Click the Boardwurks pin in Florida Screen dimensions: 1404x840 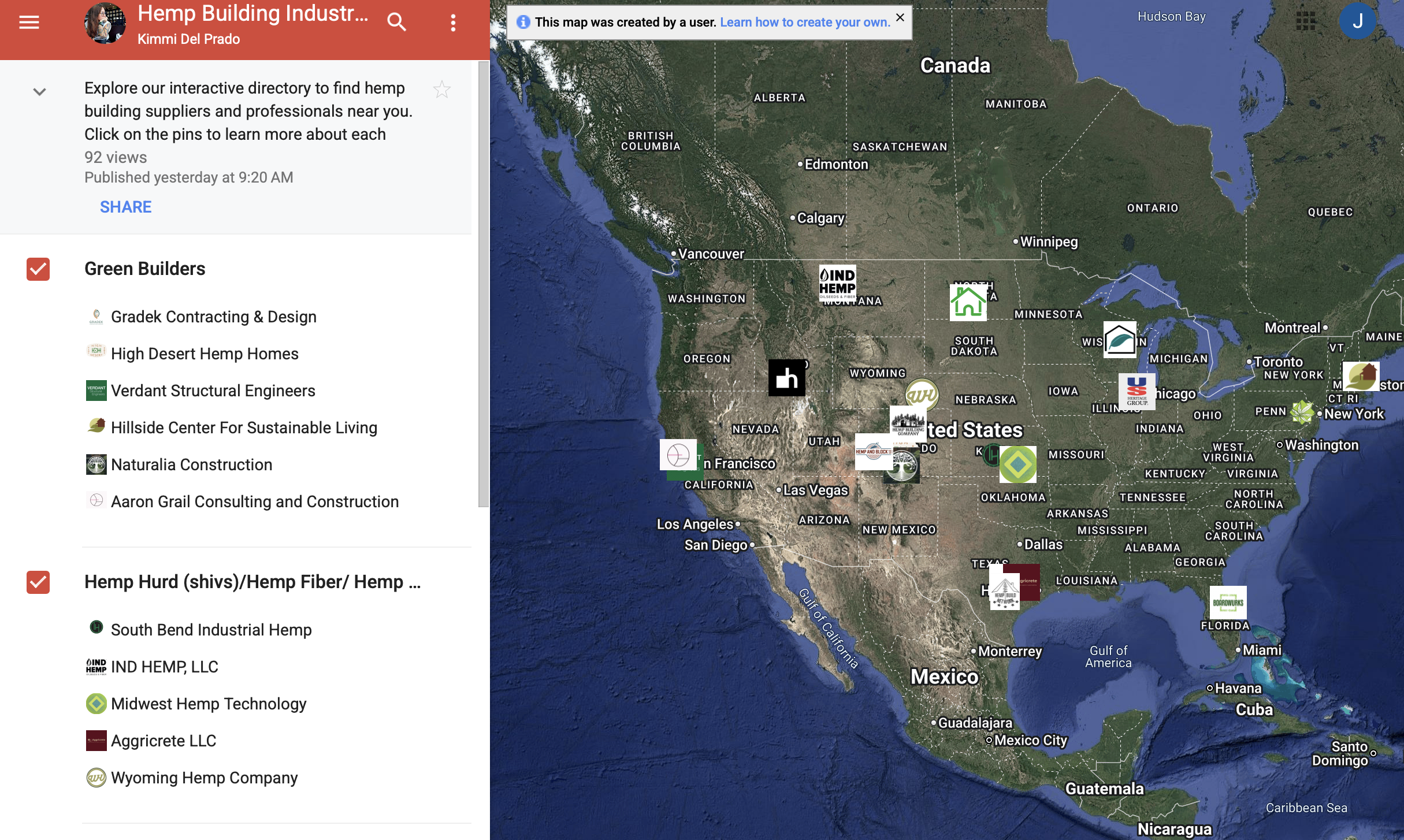click(1228, 603)
